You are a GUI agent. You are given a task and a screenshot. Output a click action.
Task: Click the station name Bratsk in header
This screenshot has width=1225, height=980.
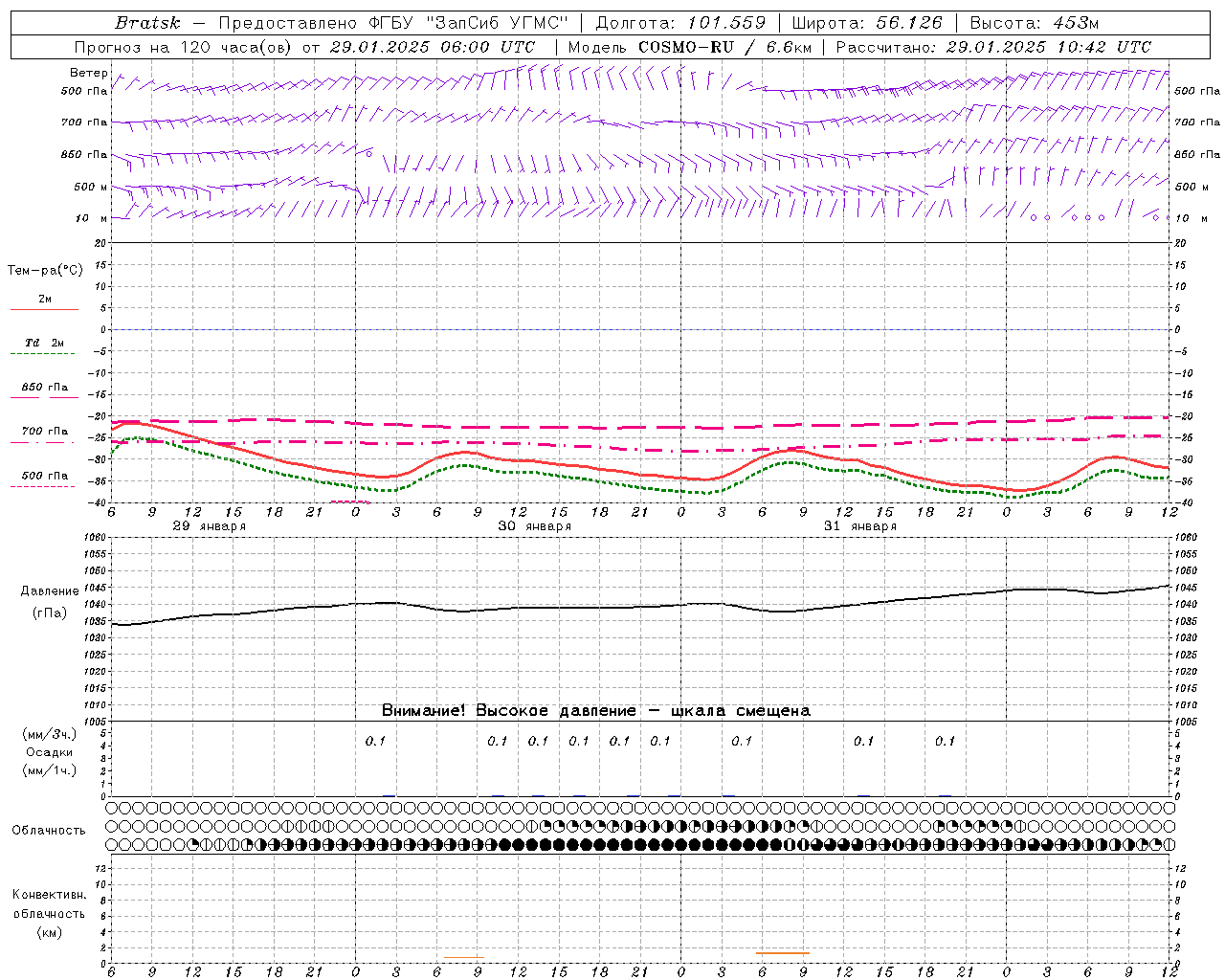coord(146,22)
